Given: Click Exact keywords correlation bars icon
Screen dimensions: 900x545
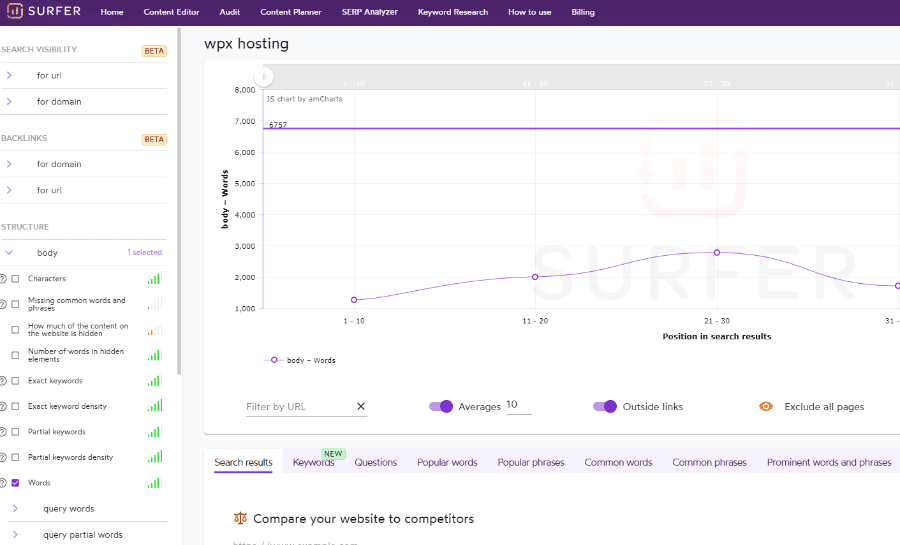Looking at the screenshot, I should (154, 380).
